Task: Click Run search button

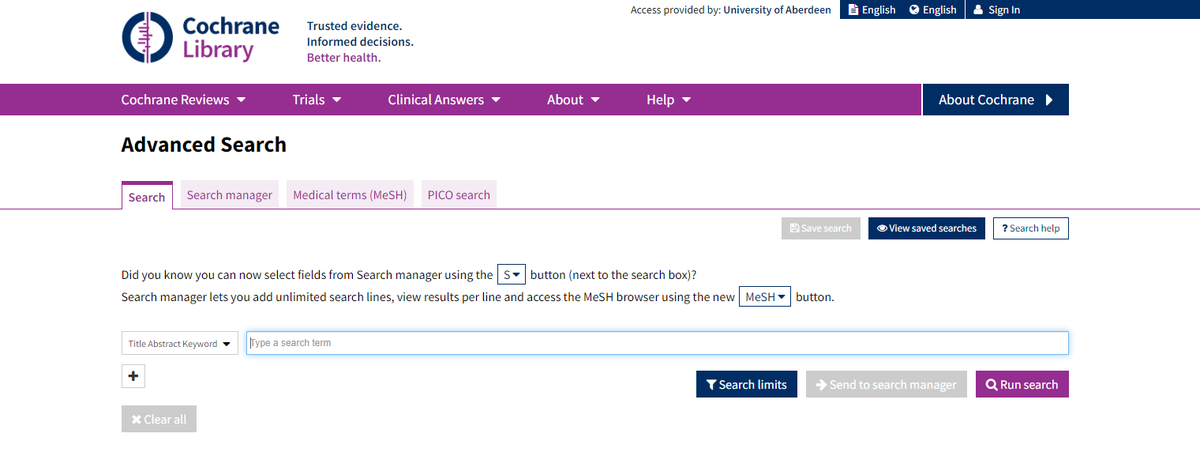Action: (1022, 384)
